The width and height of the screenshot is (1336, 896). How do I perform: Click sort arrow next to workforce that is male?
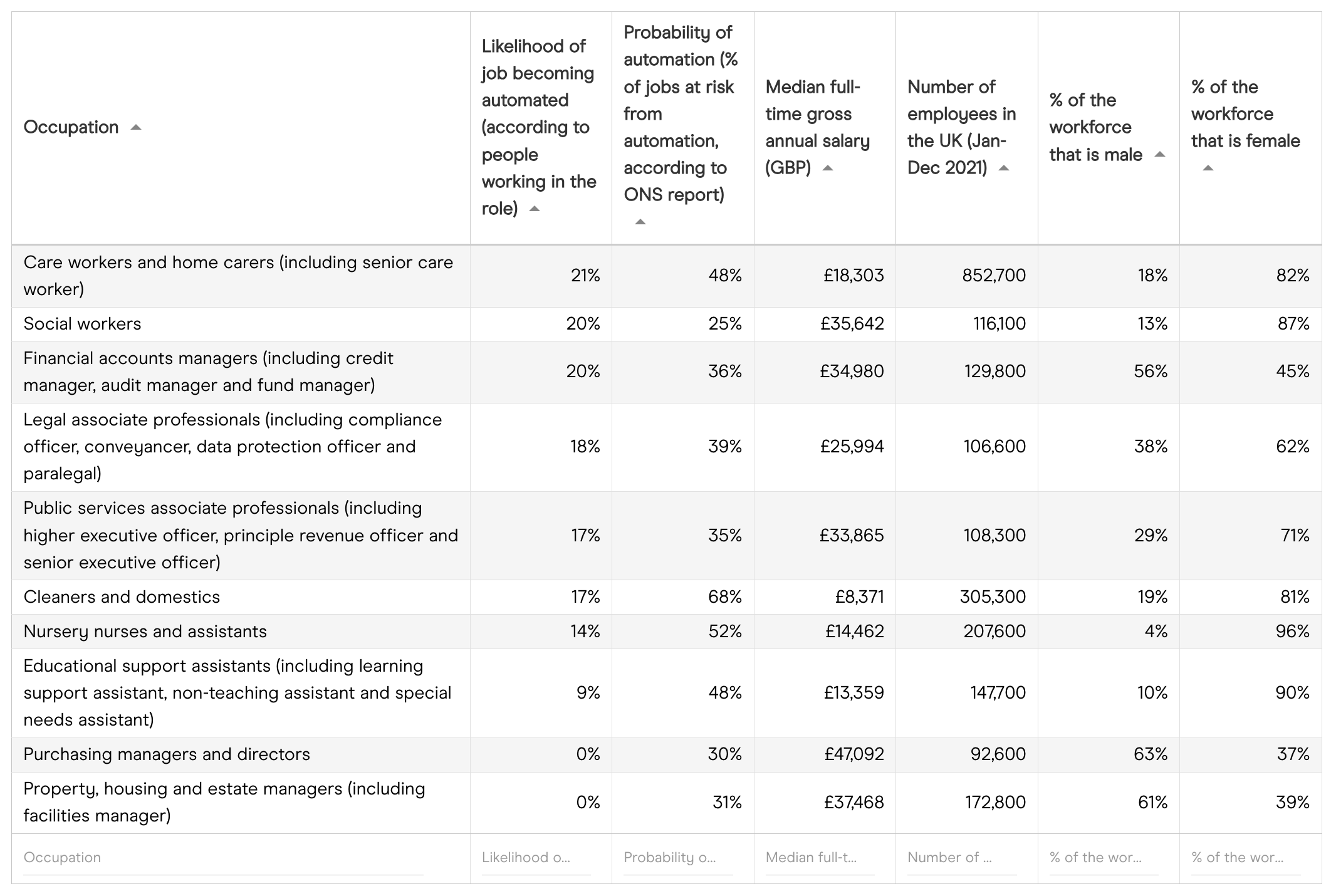coord(1160,155)
